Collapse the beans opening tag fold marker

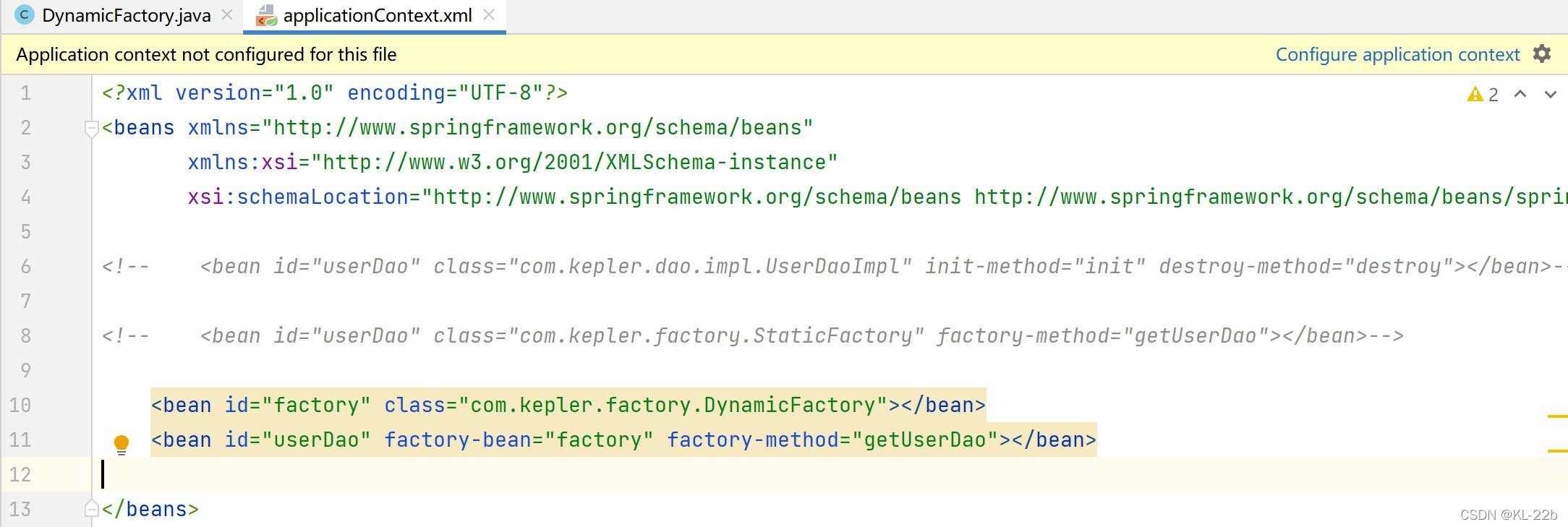point(91,129)
